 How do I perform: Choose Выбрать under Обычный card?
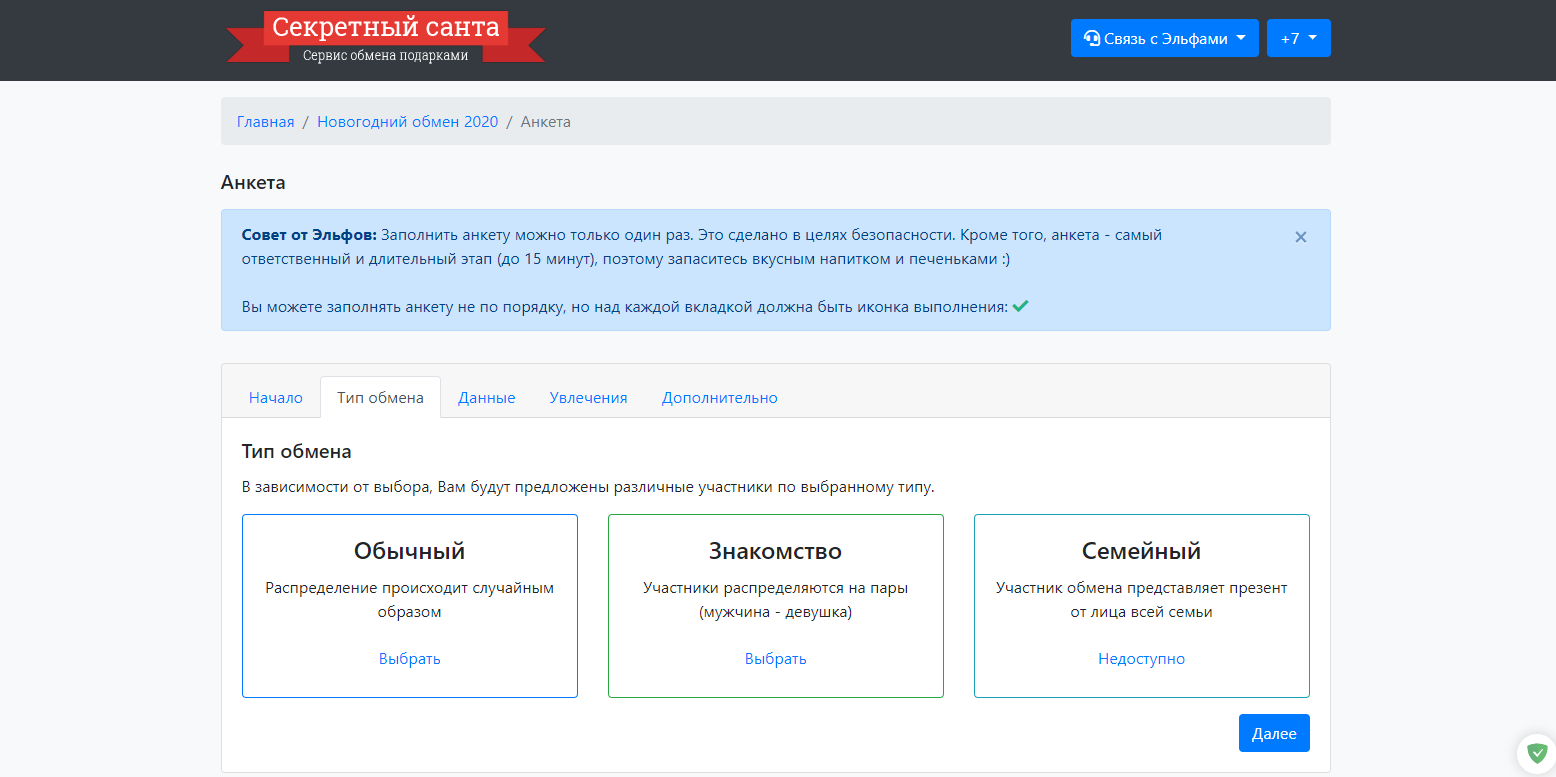409,658
